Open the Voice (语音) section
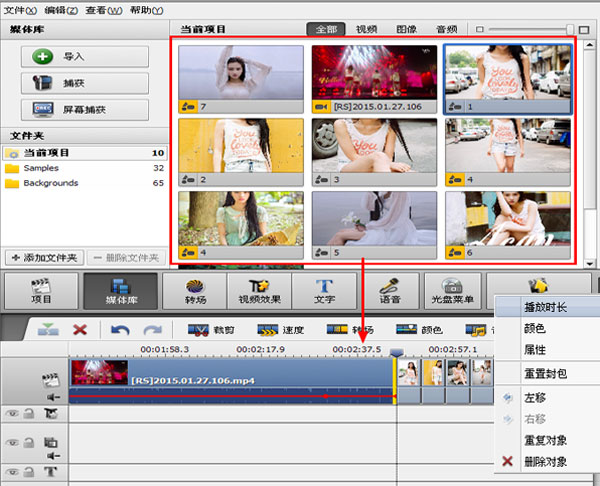 pyautogui.click(x=390, y=291)
